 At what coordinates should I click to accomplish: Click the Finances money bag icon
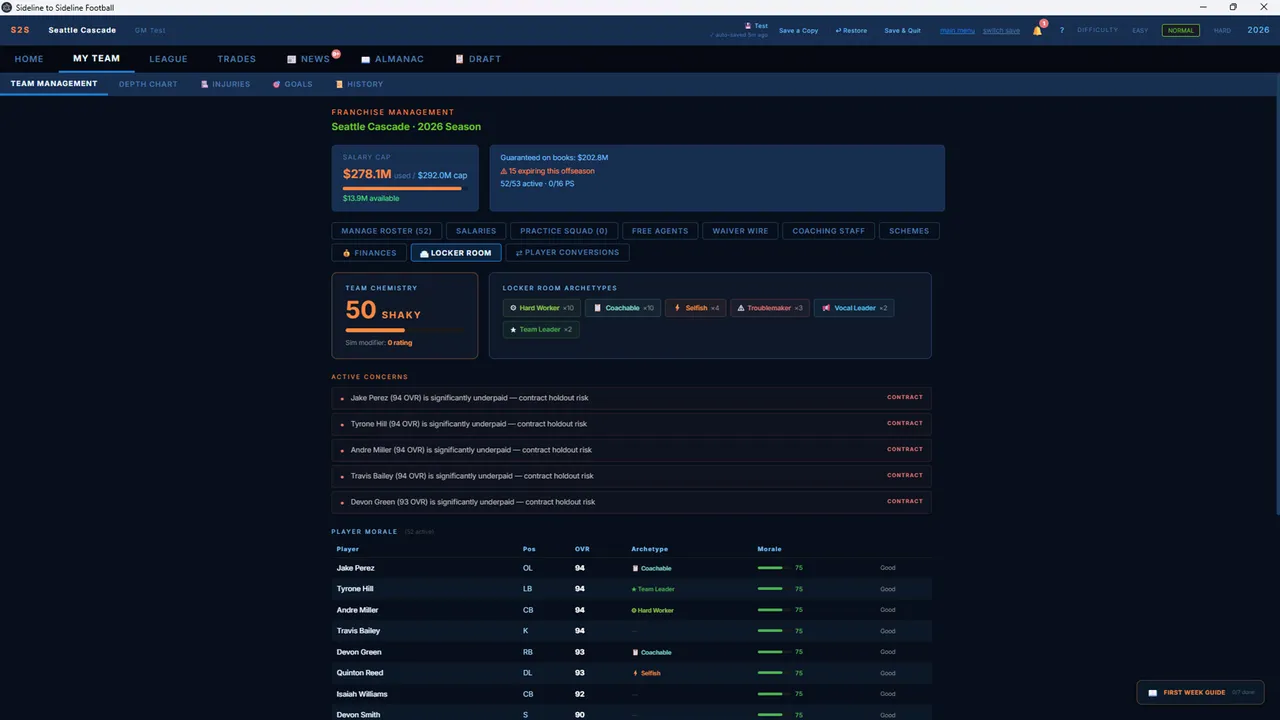(x=346, y=253)
